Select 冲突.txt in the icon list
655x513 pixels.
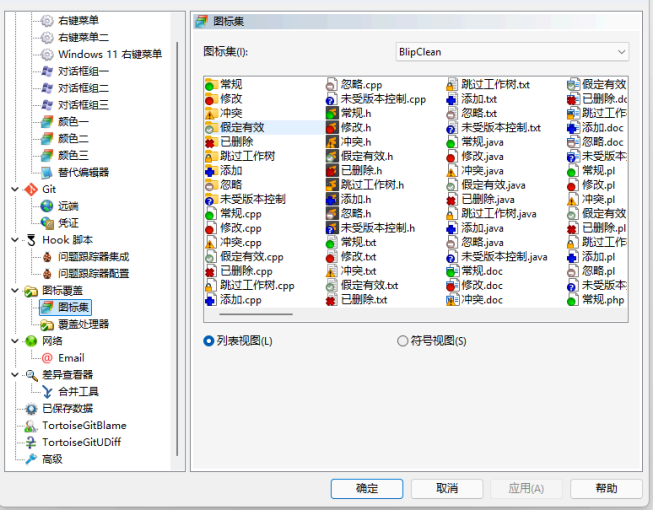(x=359, y=272)
